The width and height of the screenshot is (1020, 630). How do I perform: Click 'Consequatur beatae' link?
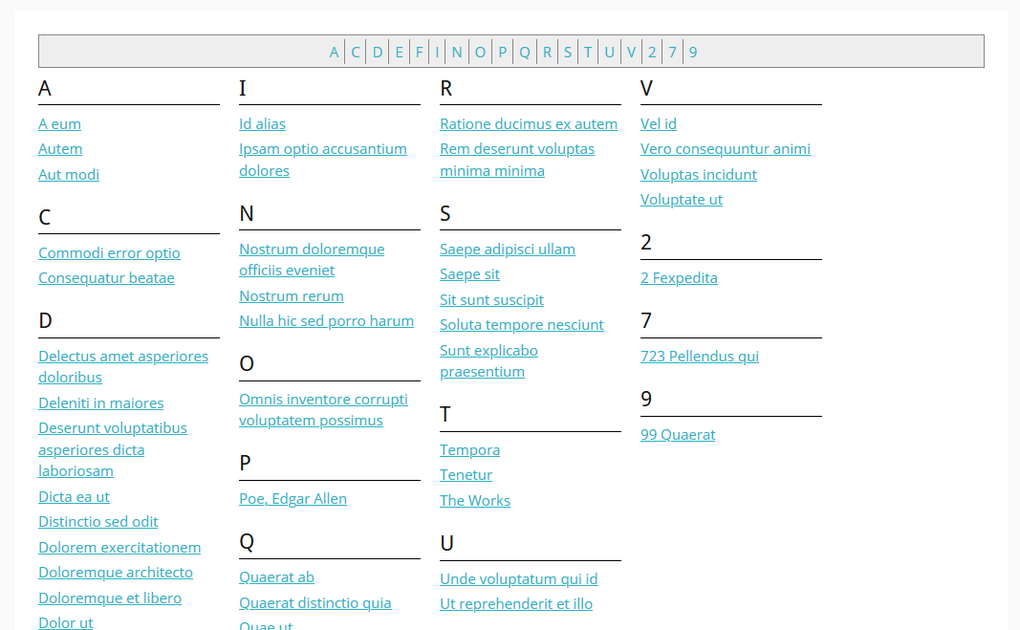[x=106, y=278]
